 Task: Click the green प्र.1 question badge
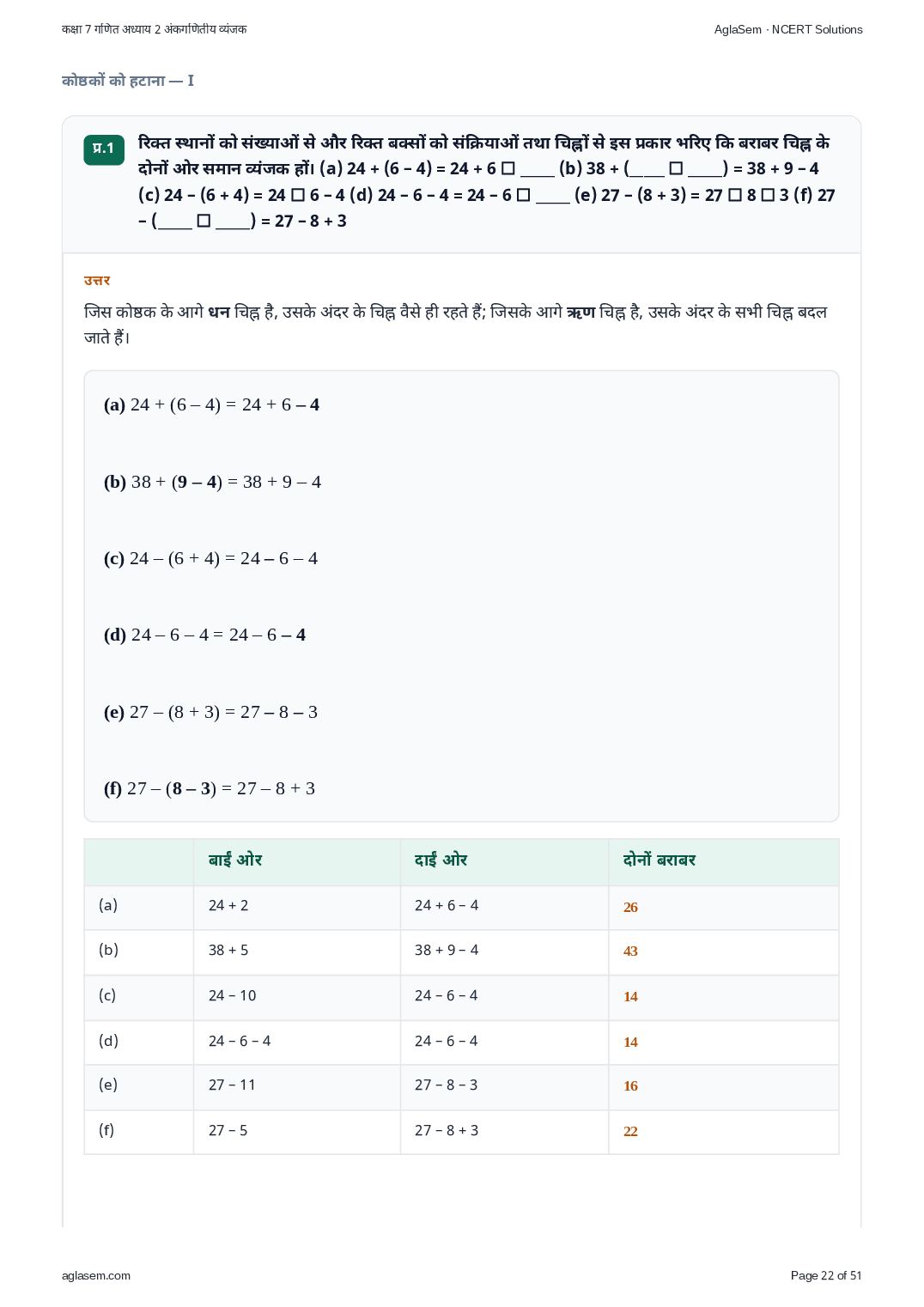coord(104,149)
